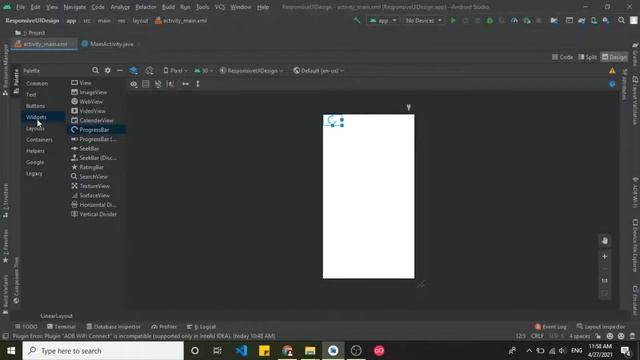The image size is (640, 360).
Task: Click the orientation/night mode icon
Action: (149, 71)
